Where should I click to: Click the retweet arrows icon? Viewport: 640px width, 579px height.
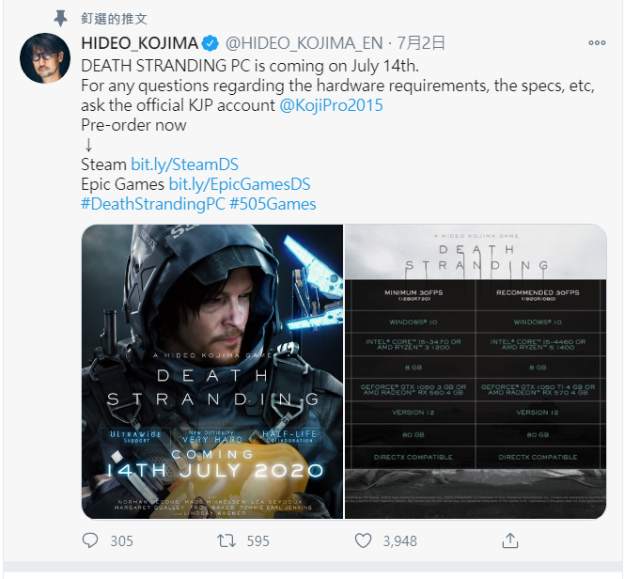click(227, 541)
